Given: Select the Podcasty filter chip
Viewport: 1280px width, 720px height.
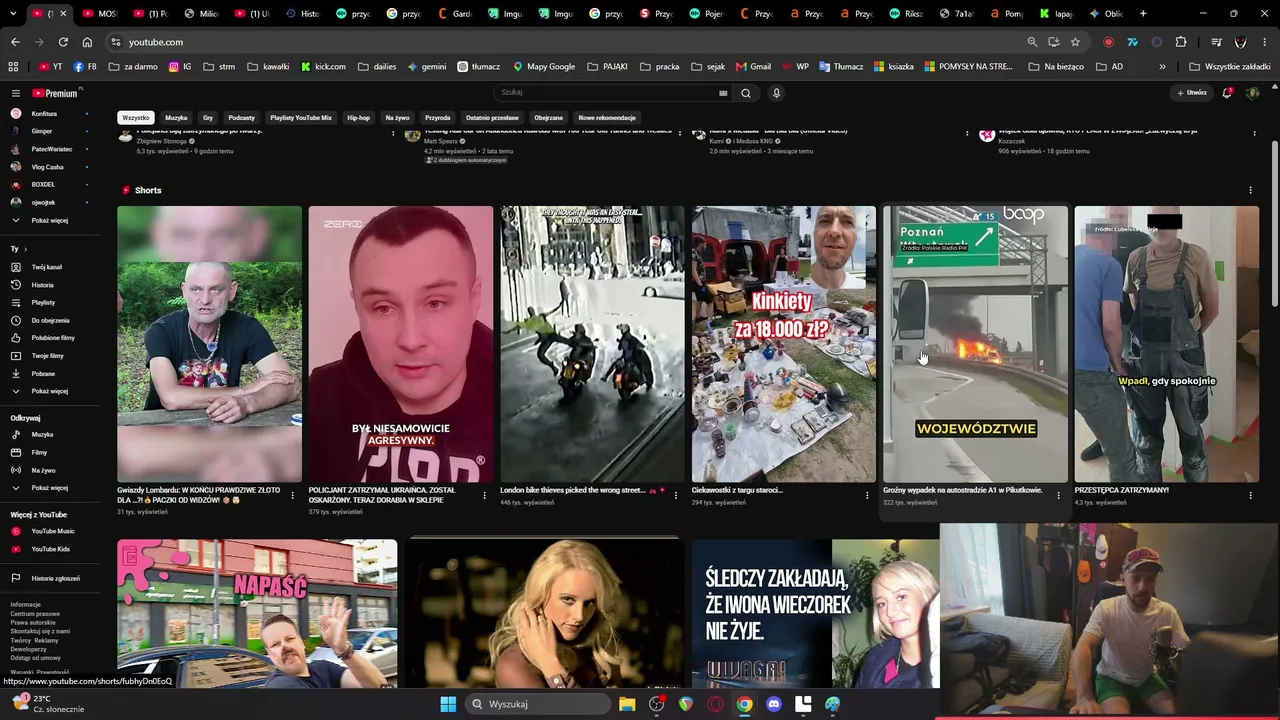Looking at the screenshot, I should pyautogui.click(x=241, y=118).
